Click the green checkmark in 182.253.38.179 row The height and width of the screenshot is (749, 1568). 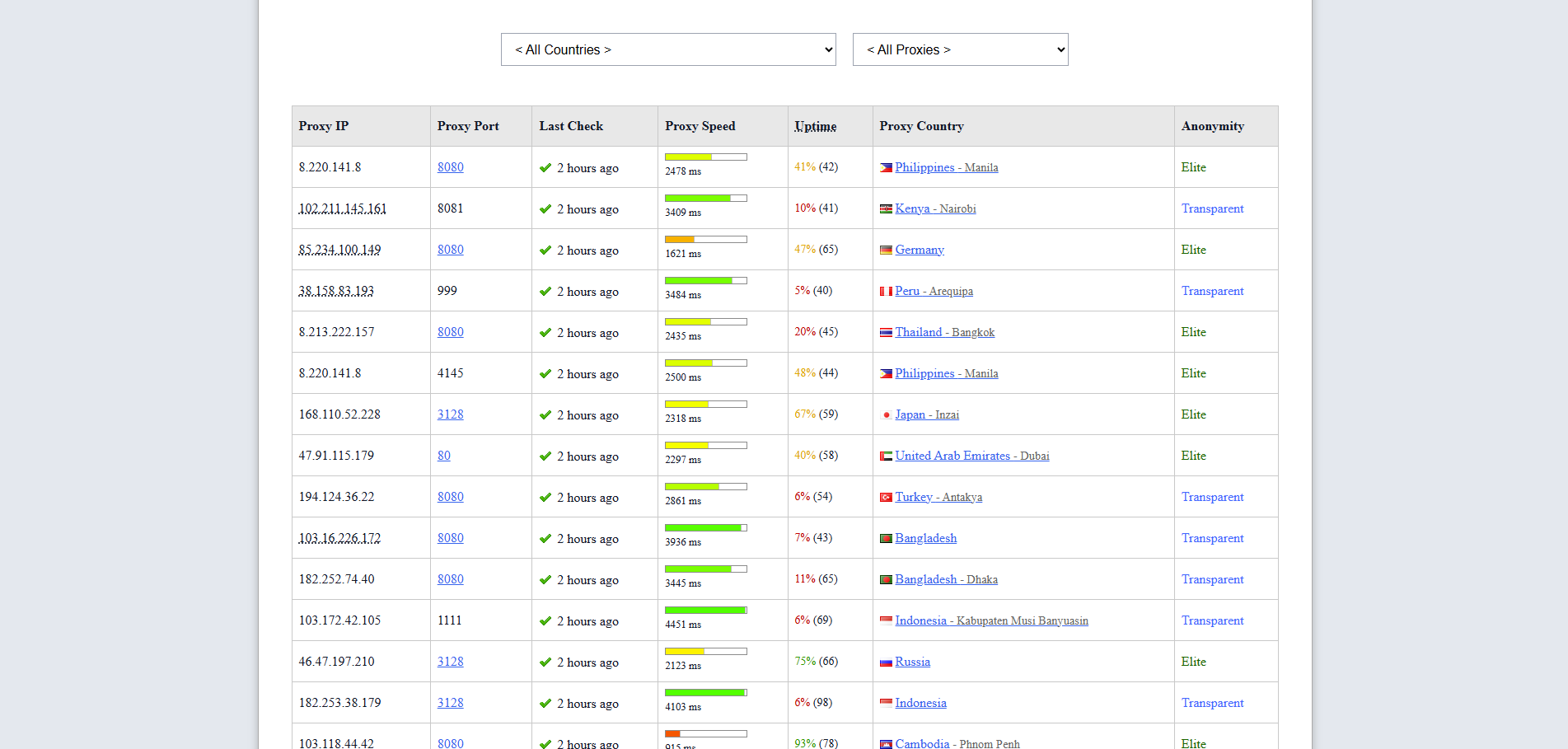[545, 704]
